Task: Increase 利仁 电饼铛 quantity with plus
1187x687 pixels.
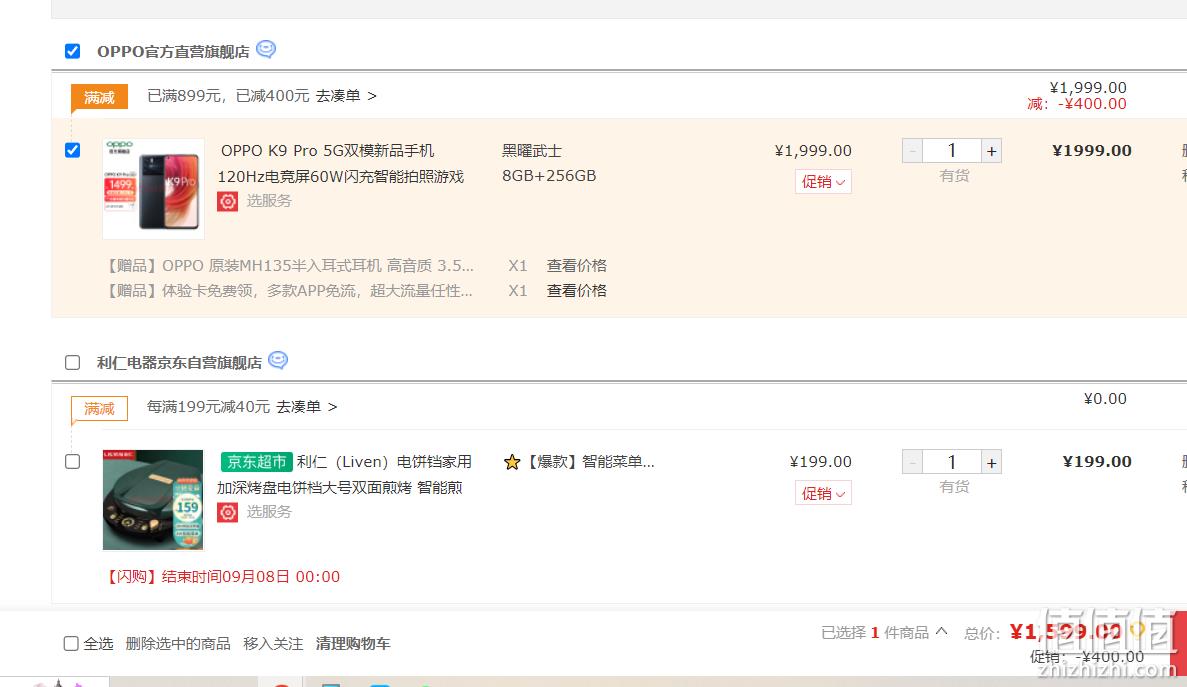Action: 991,462
